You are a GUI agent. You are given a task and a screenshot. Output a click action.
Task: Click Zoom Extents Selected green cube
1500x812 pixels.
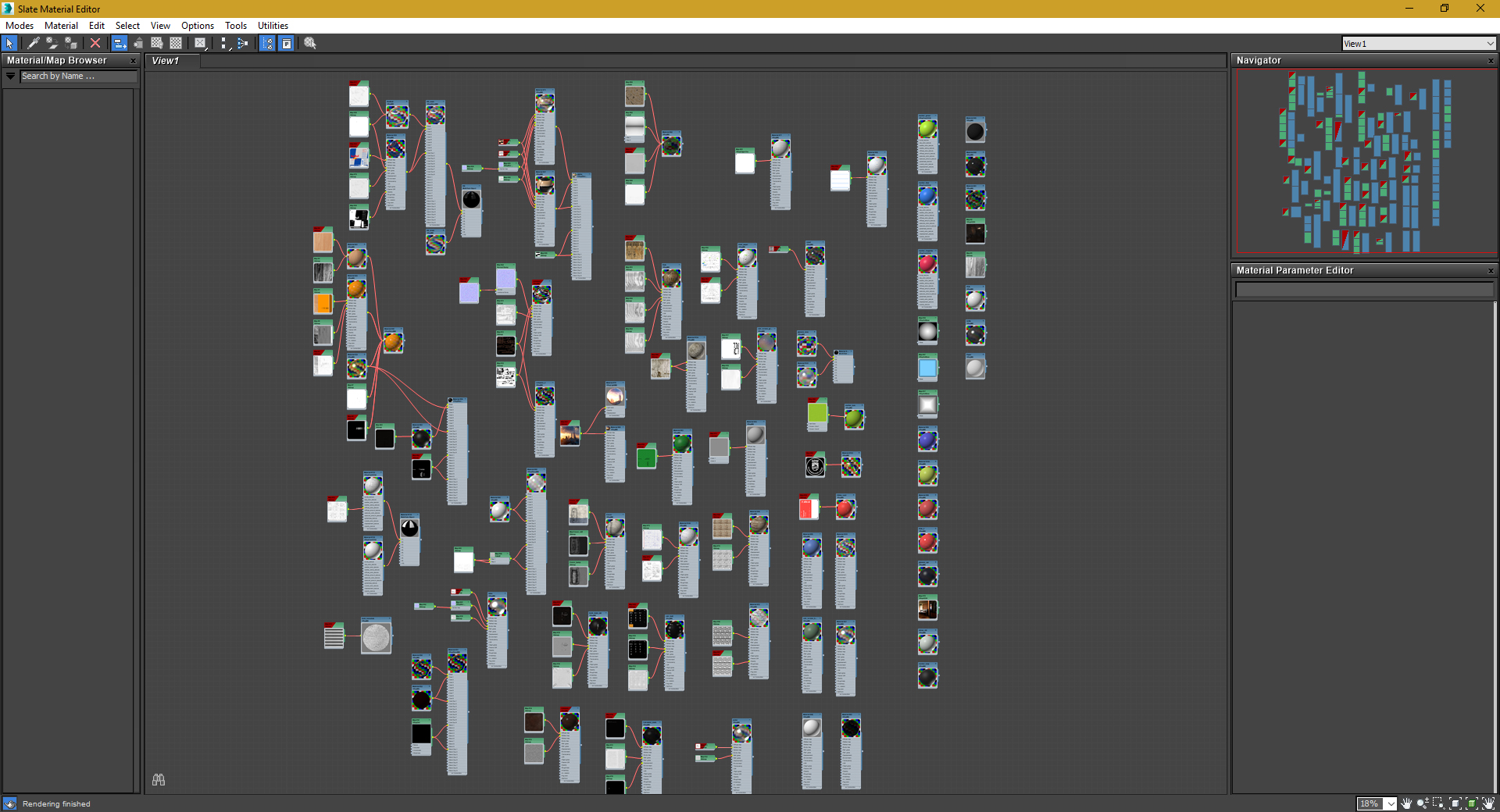coord(1472,803)
